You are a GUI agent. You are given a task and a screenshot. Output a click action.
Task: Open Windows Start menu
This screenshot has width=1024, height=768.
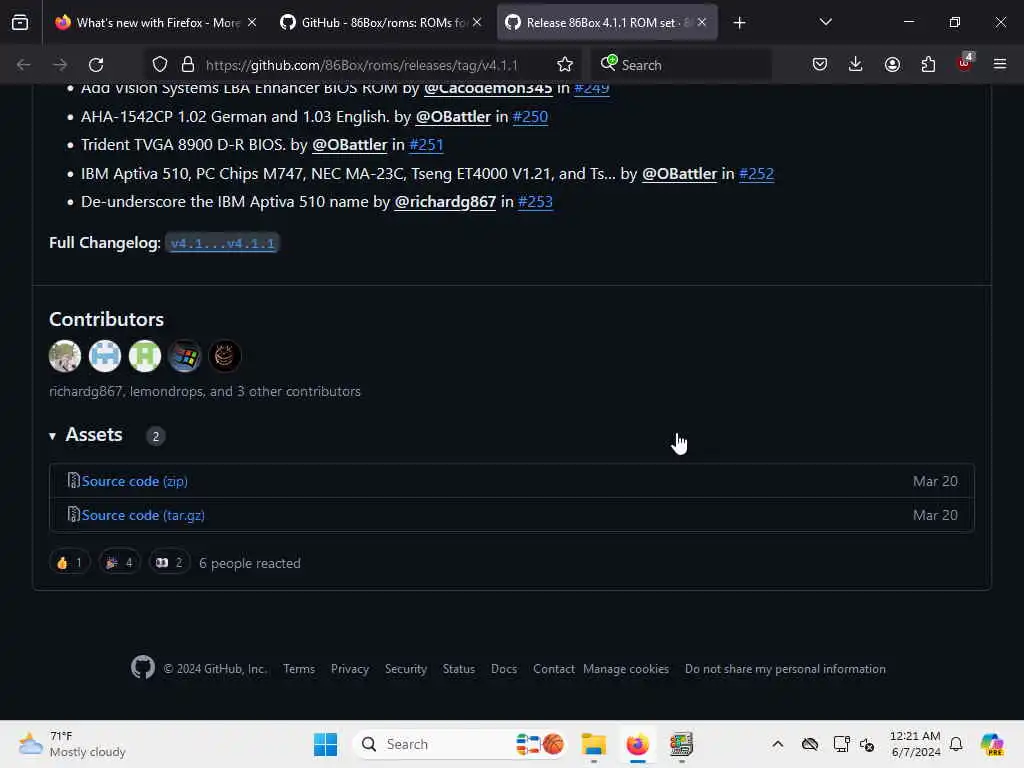[x=325, y=744]
